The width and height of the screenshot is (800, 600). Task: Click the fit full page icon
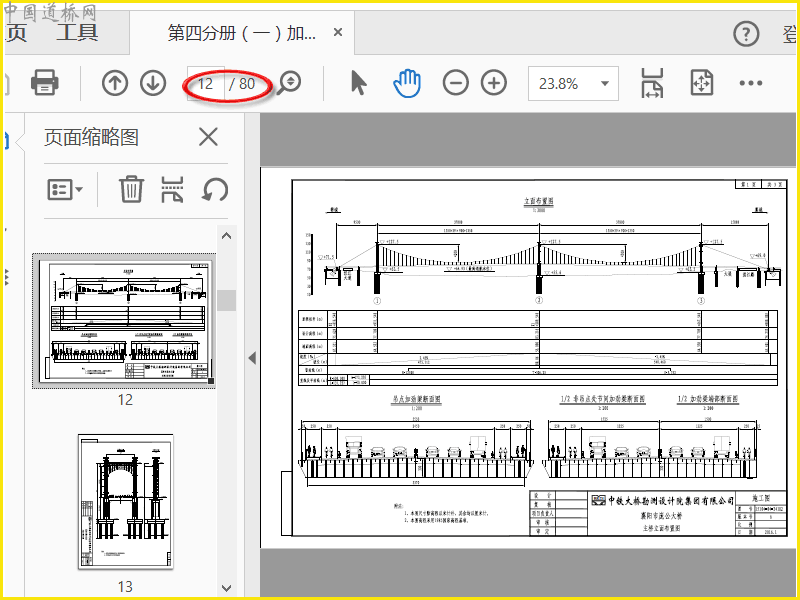pyautogui.click(x=702, y=83)
